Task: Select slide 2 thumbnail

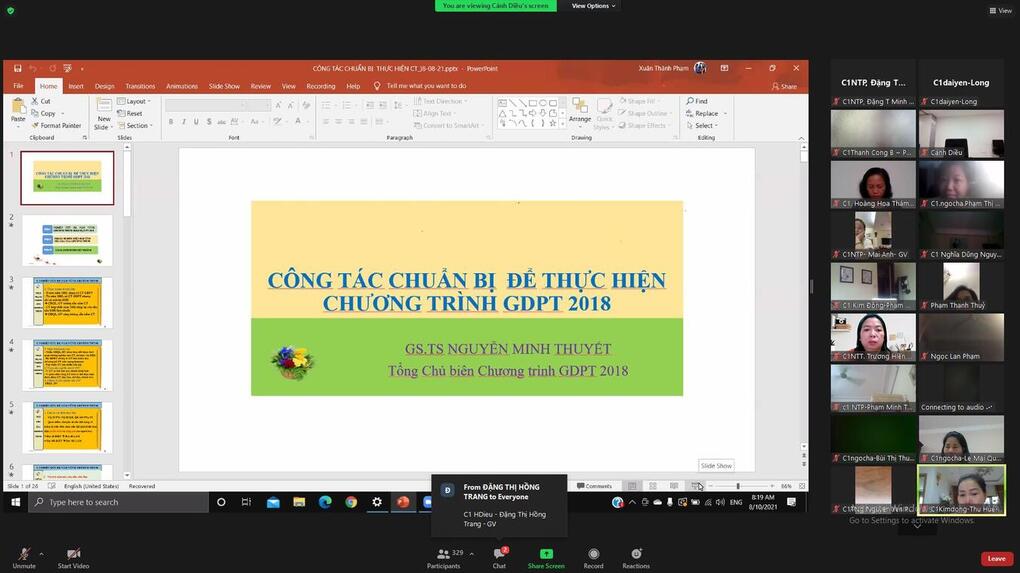Action: click(x=67, y=241)
